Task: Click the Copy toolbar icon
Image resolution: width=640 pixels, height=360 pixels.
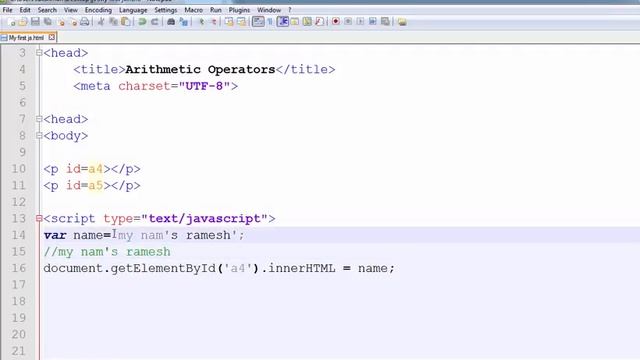Action: tap(113, 22)
